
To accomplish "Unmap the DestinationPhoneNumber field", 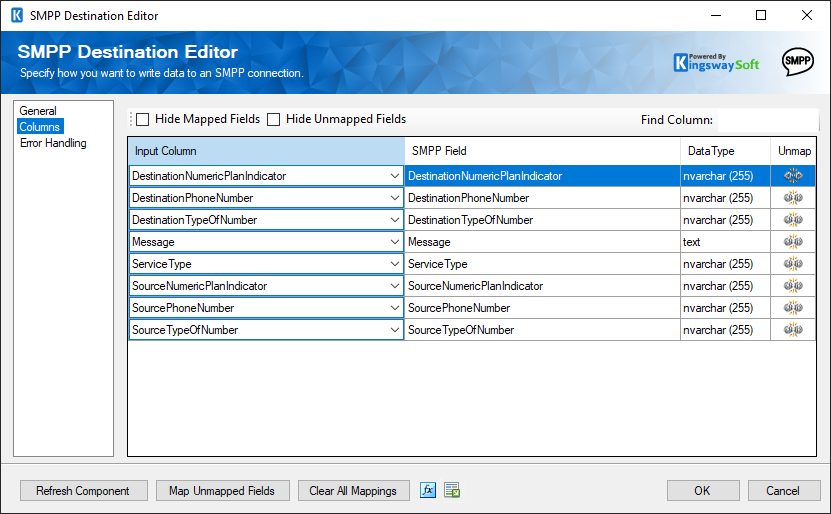I will point(793,198).
